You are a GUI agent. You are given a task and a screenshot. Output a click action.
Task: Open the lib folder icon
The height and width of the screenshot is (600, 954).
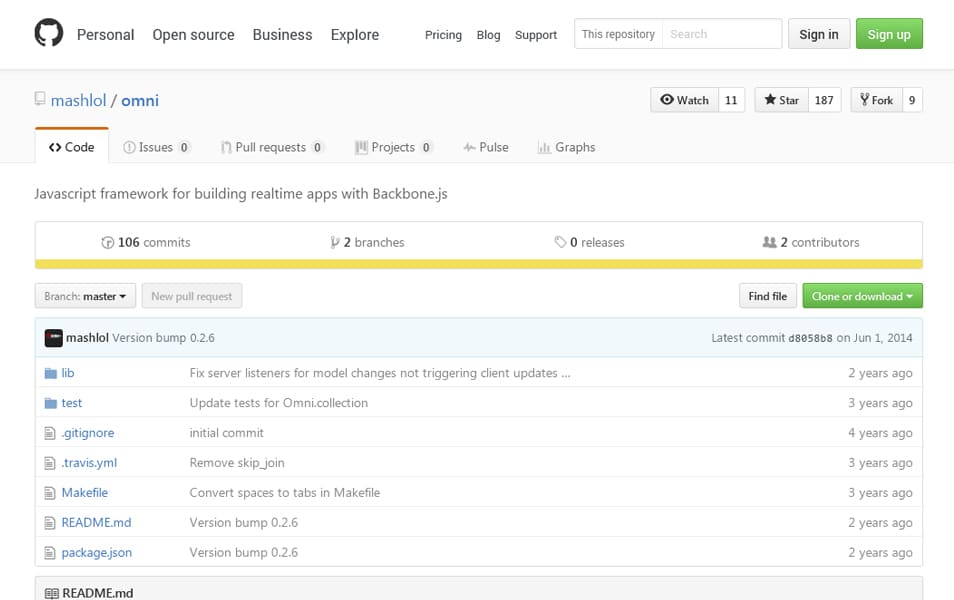pyautogui.click(x=51, y=373)
